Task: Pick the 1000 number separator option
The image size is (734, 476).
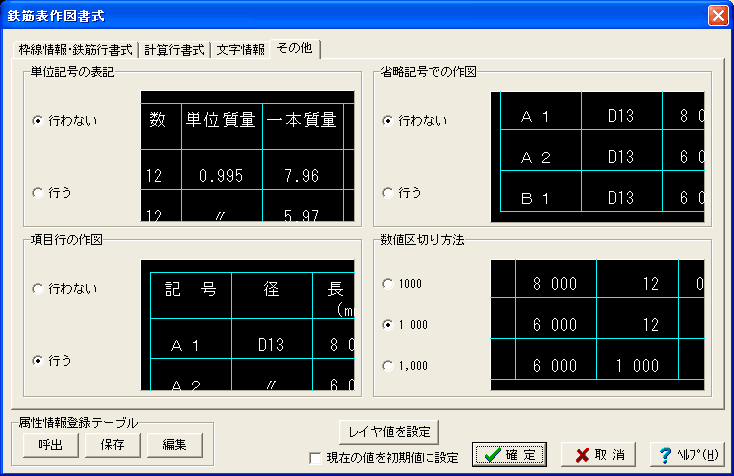Action: [x=402, y=284]
